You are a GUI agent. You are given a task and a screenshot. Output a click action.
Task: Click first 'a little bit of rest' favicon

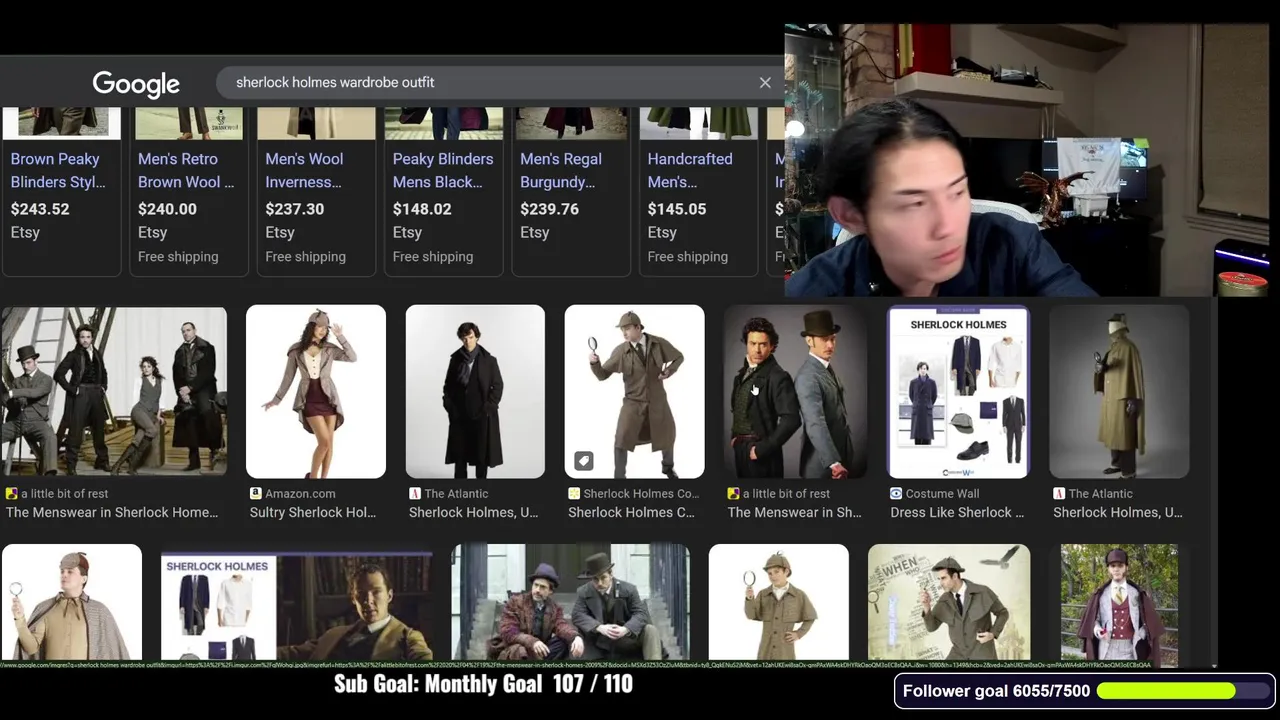pos(12,494)
